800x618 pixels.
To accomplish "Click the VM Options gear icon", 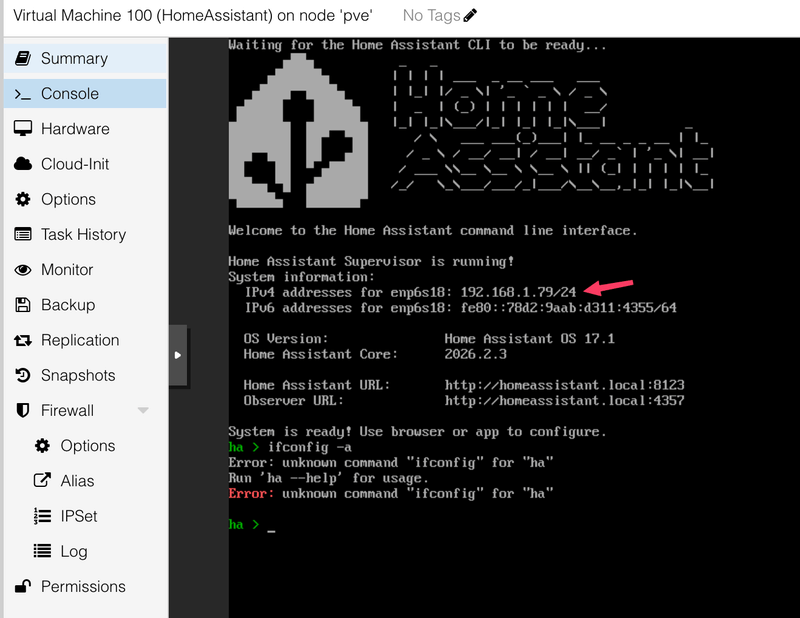I will (22, 199).
